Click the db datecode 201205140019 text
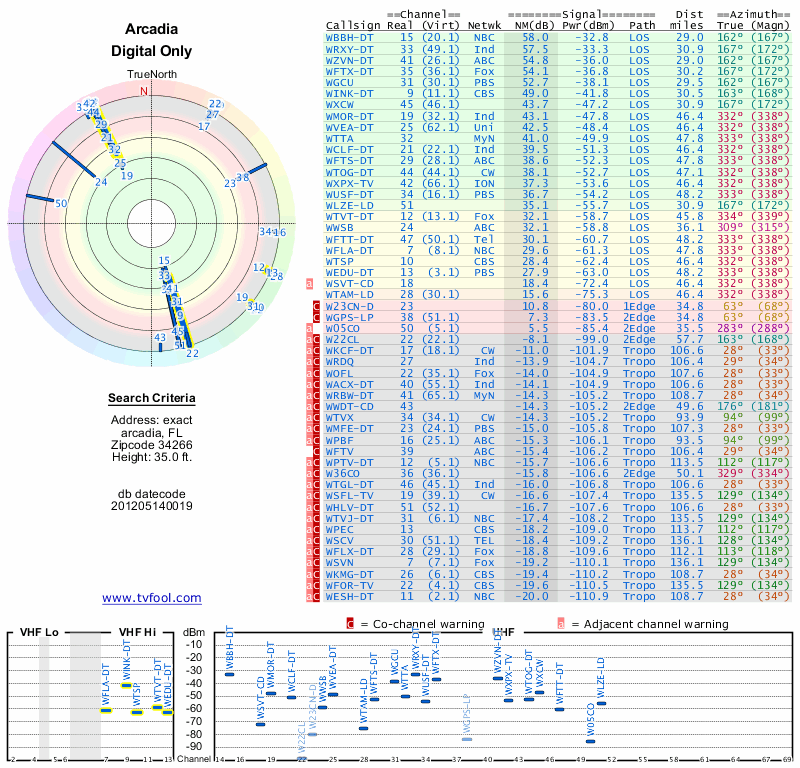 pos(152,500)
